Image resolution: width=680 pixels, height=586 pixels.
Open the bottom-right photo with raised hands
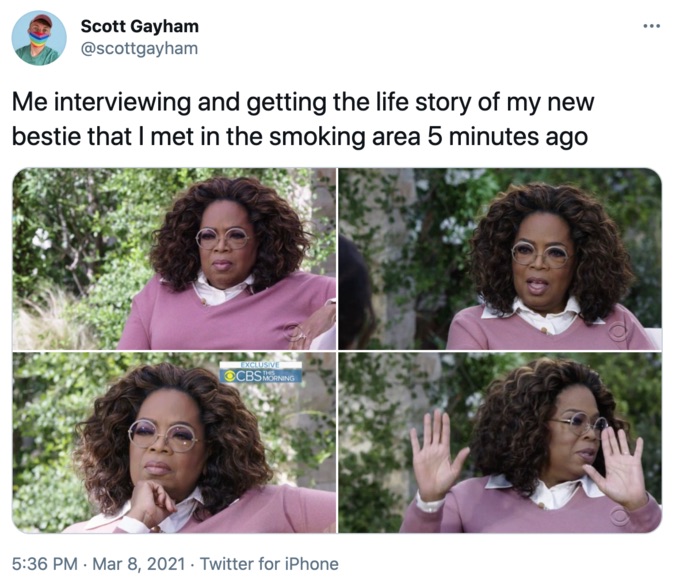pyautogui.click(x=500, y=442)
